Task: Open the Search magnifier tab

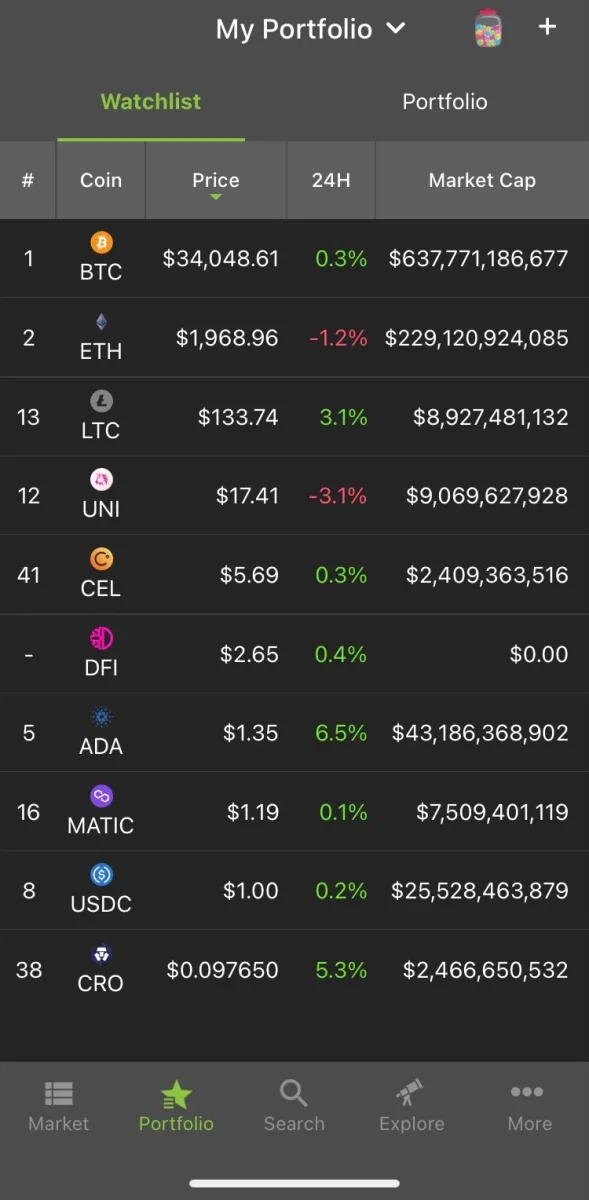Action: [x=294, y=1105]
